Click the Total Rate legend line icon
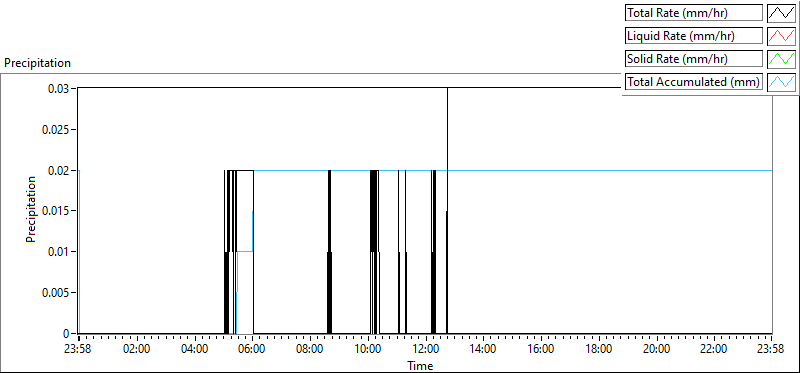Image resolution: width=800 pixels, height=373 pixels. tap(782, 13)
